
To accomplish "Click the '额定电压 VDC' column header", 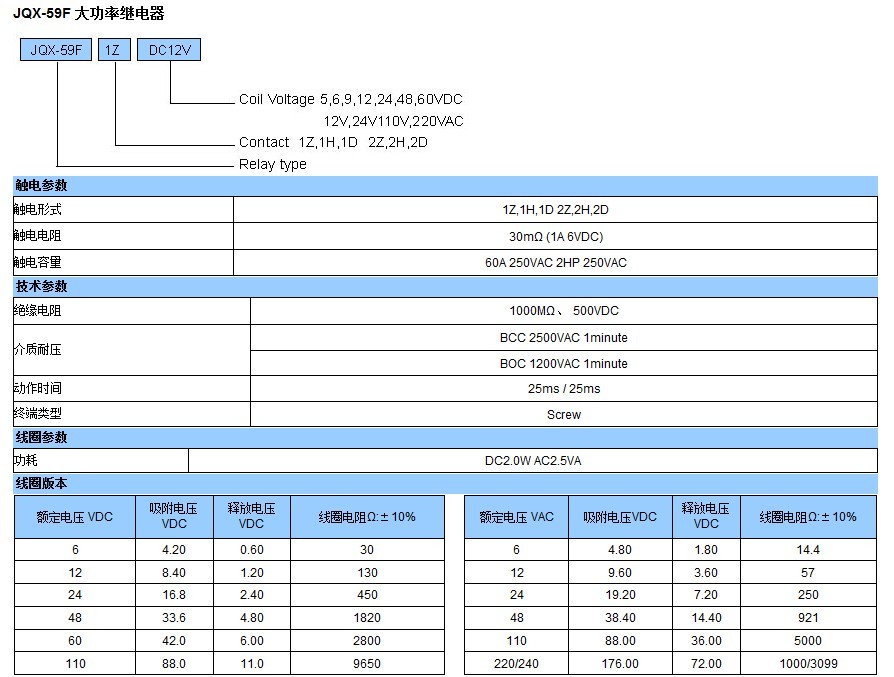I will point(75,517).
